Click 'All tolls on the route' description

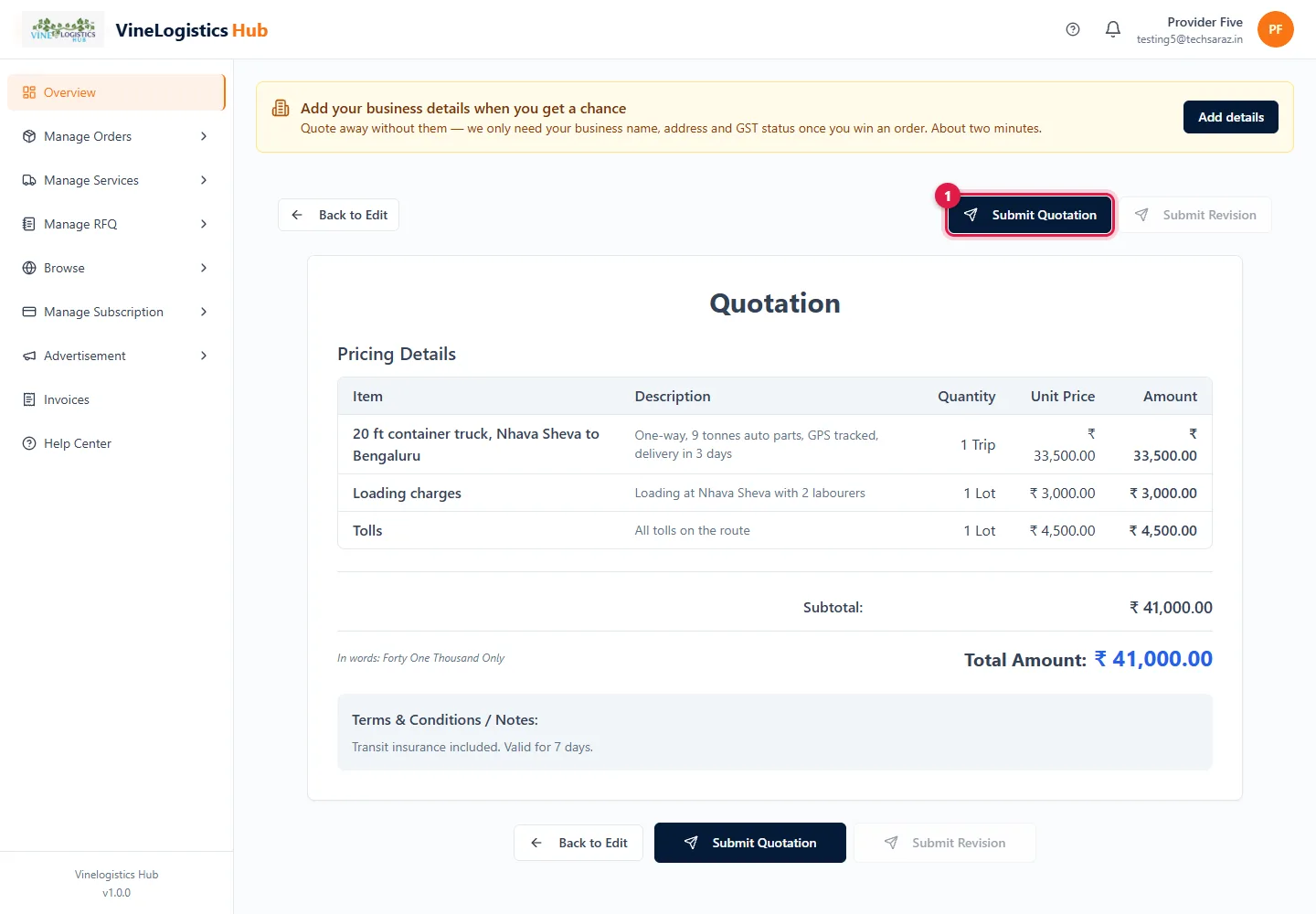point(692,531)
